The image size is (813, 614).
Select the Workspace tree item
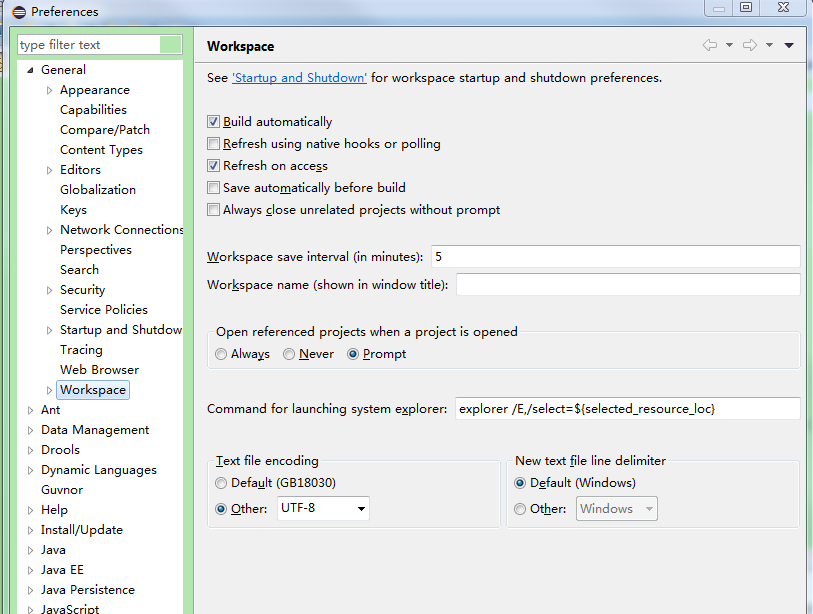tap(93, 390)
